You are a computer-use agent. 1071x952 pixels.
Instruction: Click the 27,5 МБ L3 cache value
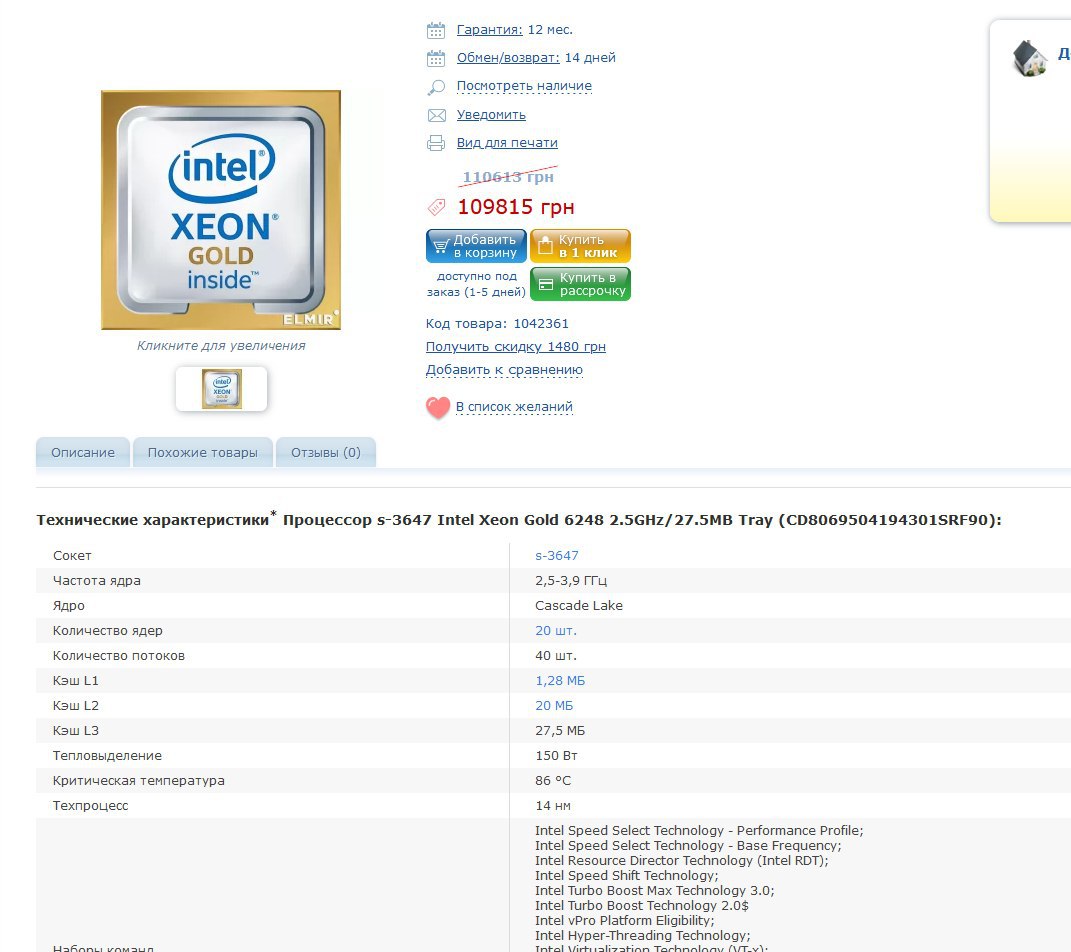[560, 731]
